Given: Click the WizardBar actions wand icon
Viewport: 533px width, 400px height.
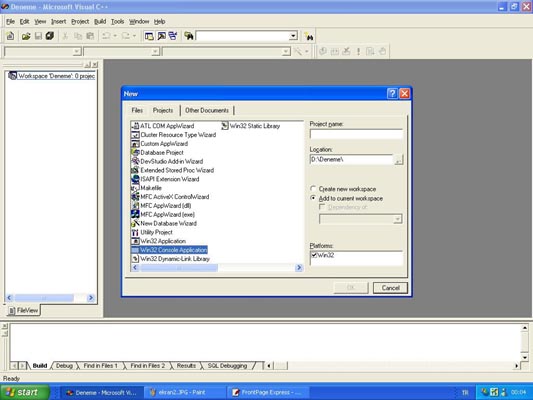Looking at the screenshot, I should click(x=298, y=51).
